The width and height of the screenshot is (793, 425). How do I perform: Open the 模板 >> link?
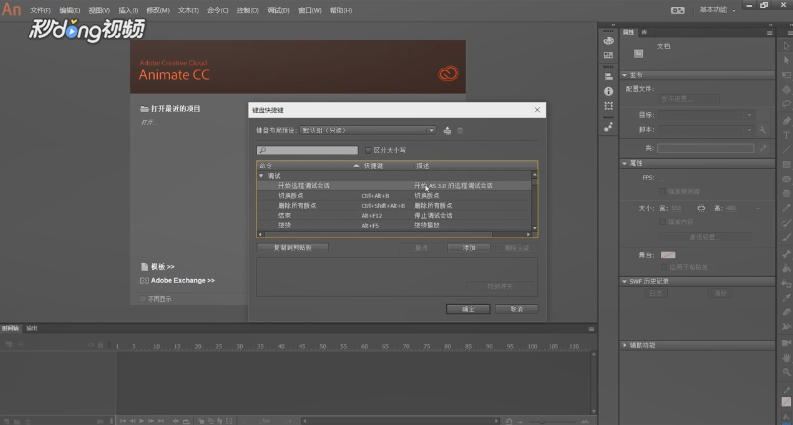tap(162, 267)
